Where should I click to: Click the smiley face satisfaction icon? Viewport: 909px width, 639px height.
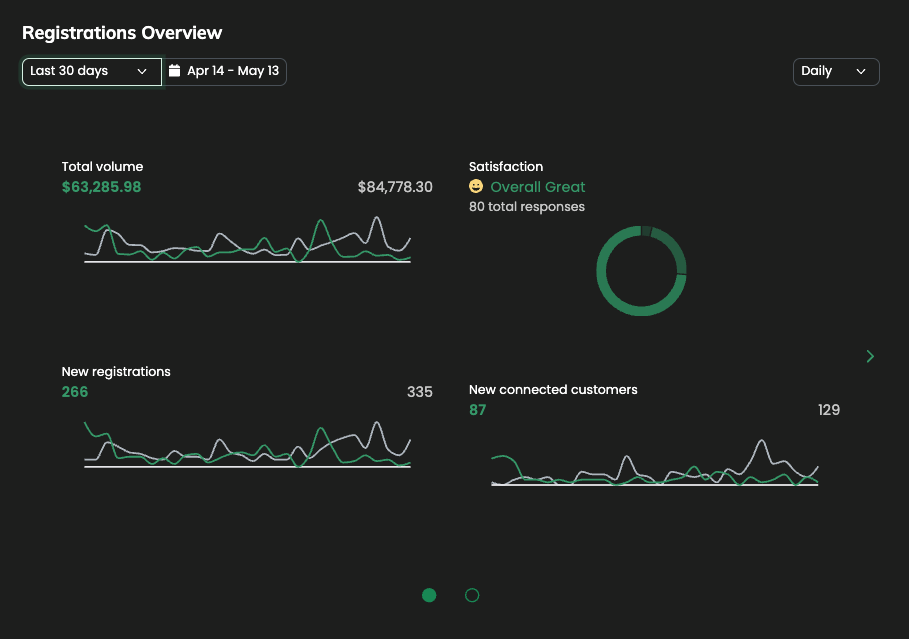pyautogui.click(x=474, y=186)
